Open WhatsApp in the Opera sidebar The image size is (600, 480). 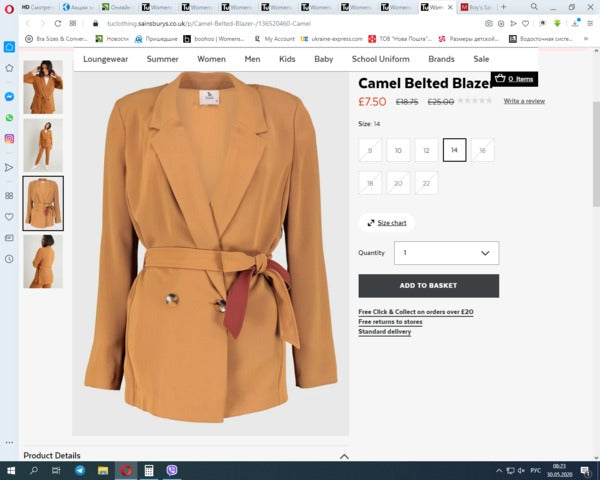coord(9,118)
